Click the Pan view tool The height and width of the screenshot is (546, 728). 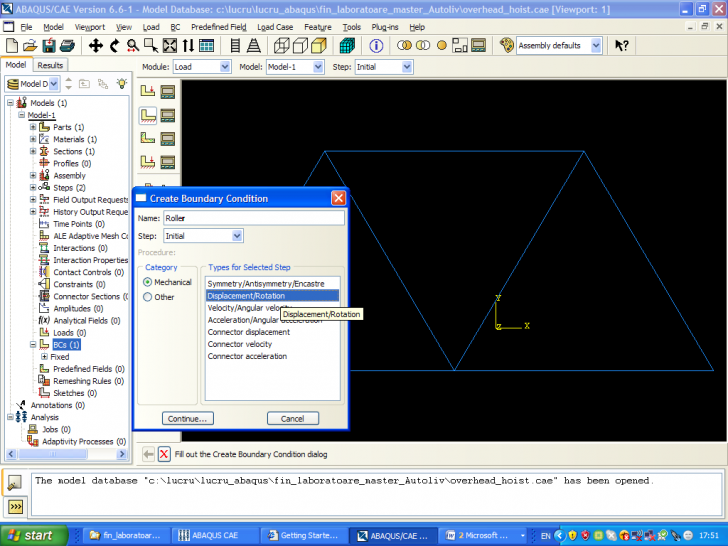tap(96, 45)
